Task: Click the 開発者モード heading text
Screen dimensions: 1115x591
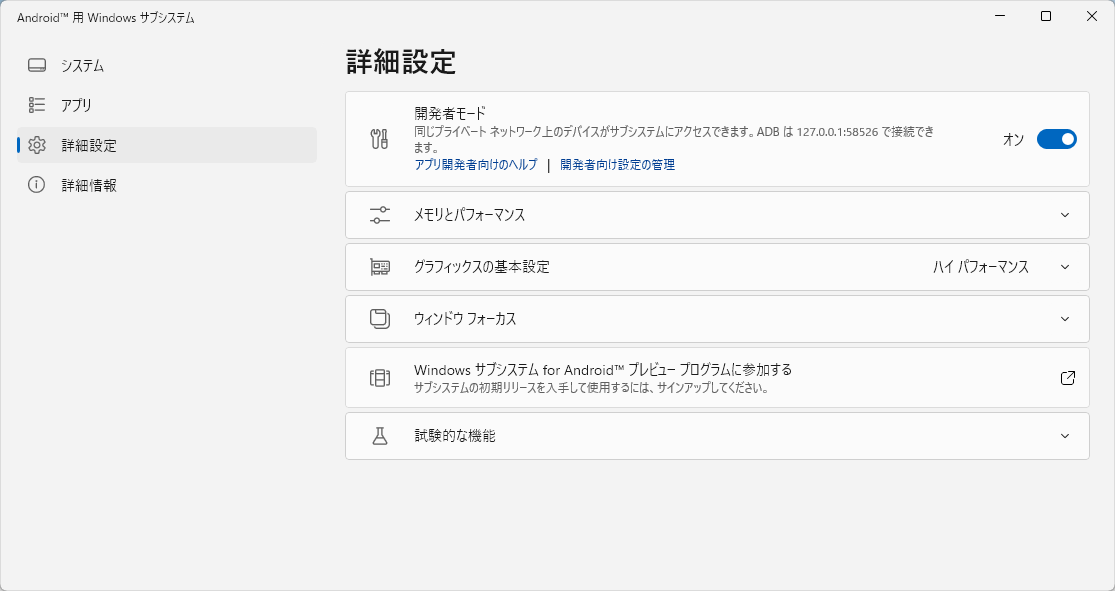Action: click(450, 113)
